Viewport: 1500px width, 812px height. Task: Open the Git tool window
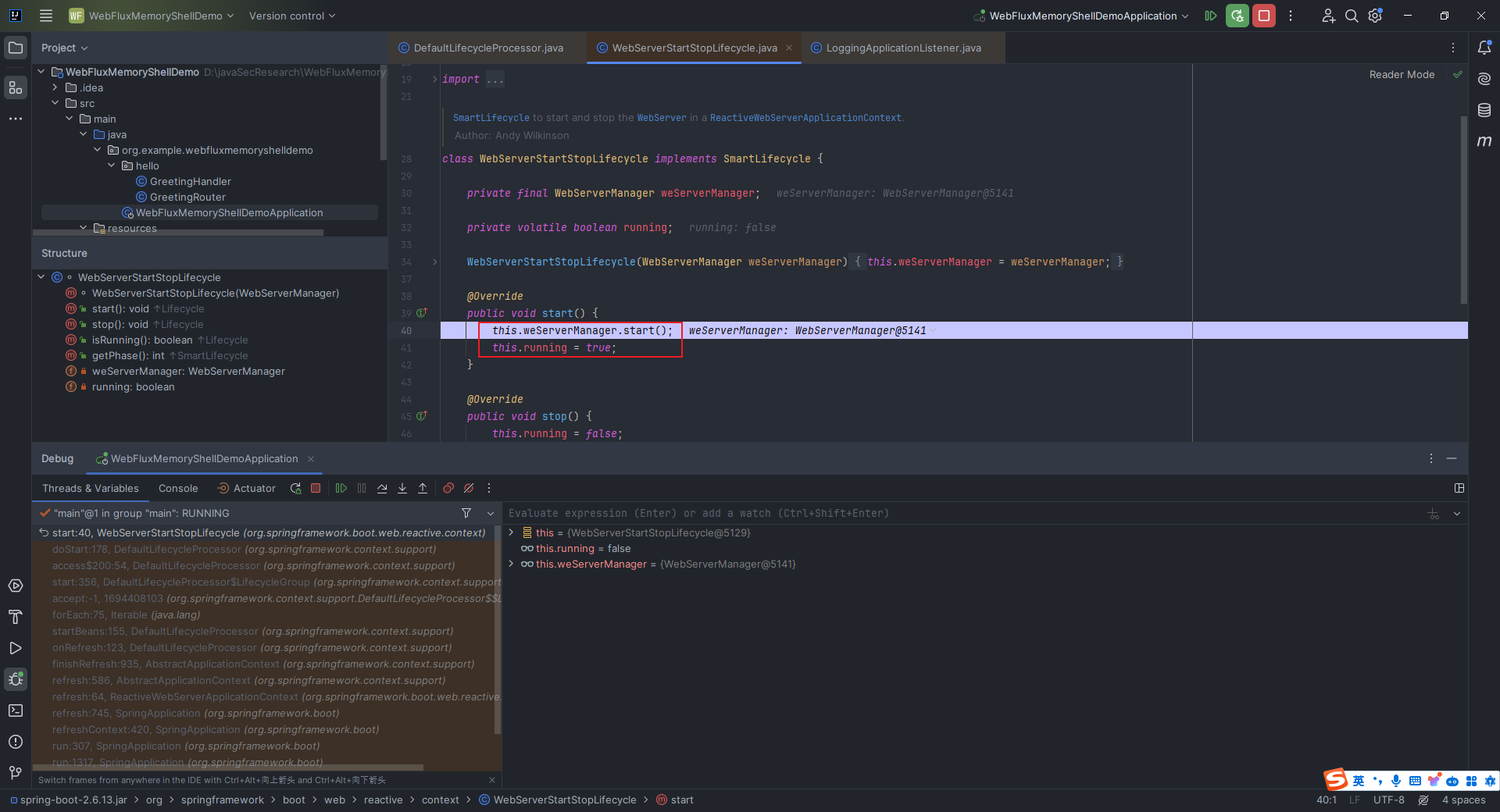coord(16,773)
